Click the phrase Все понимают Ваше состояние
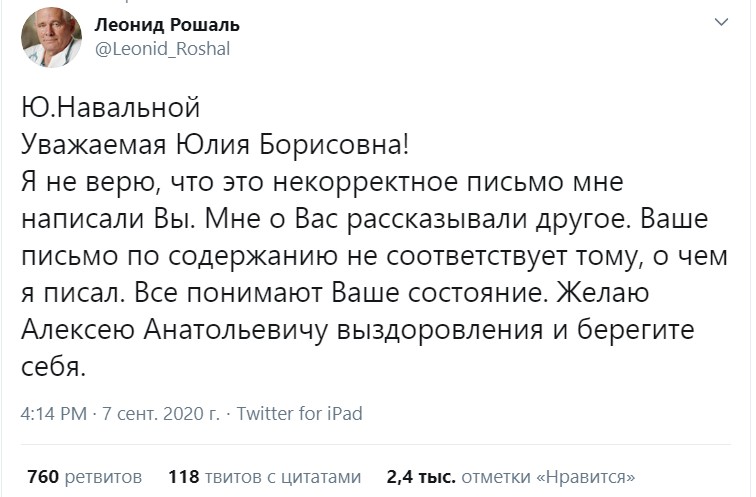 339,293
